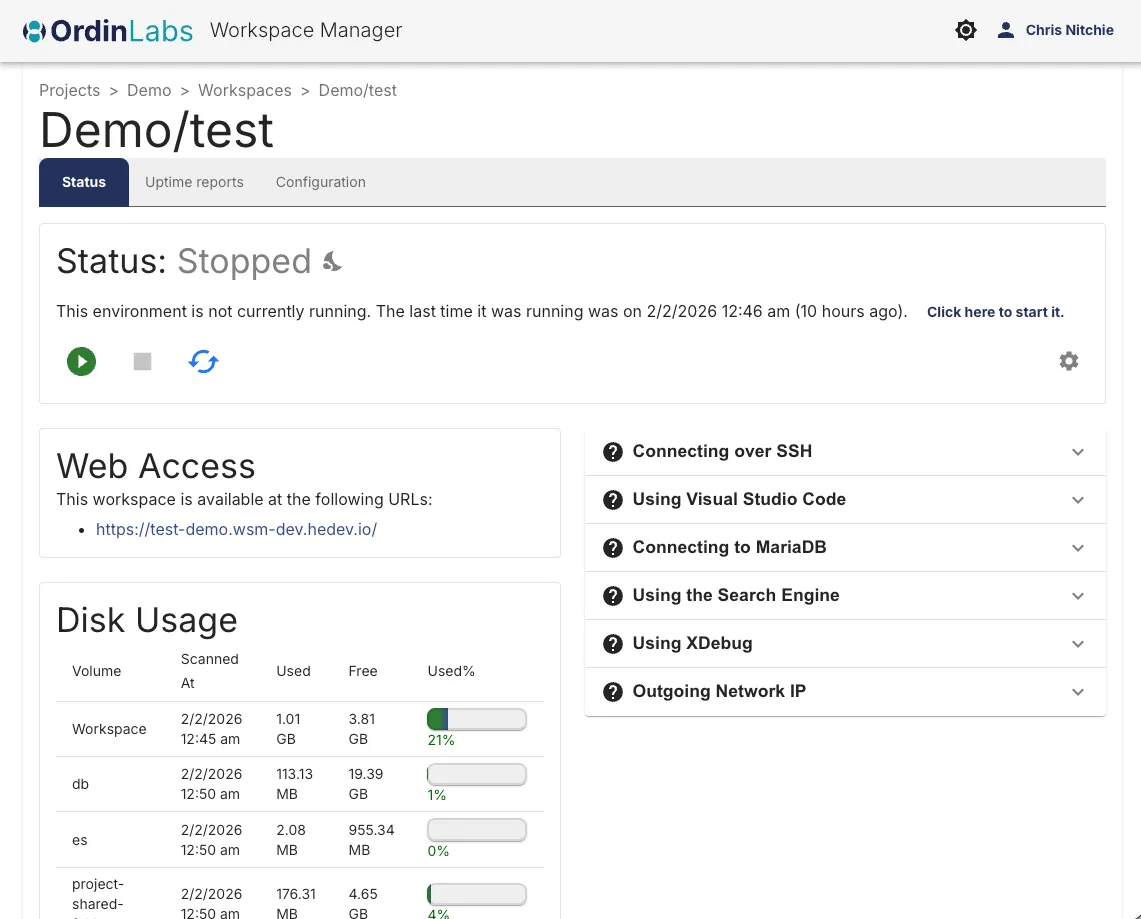The height and width of the screenshot is (919, 1141).
Task: Switch to the Uptime reports tab
Action: coord(194,182)
